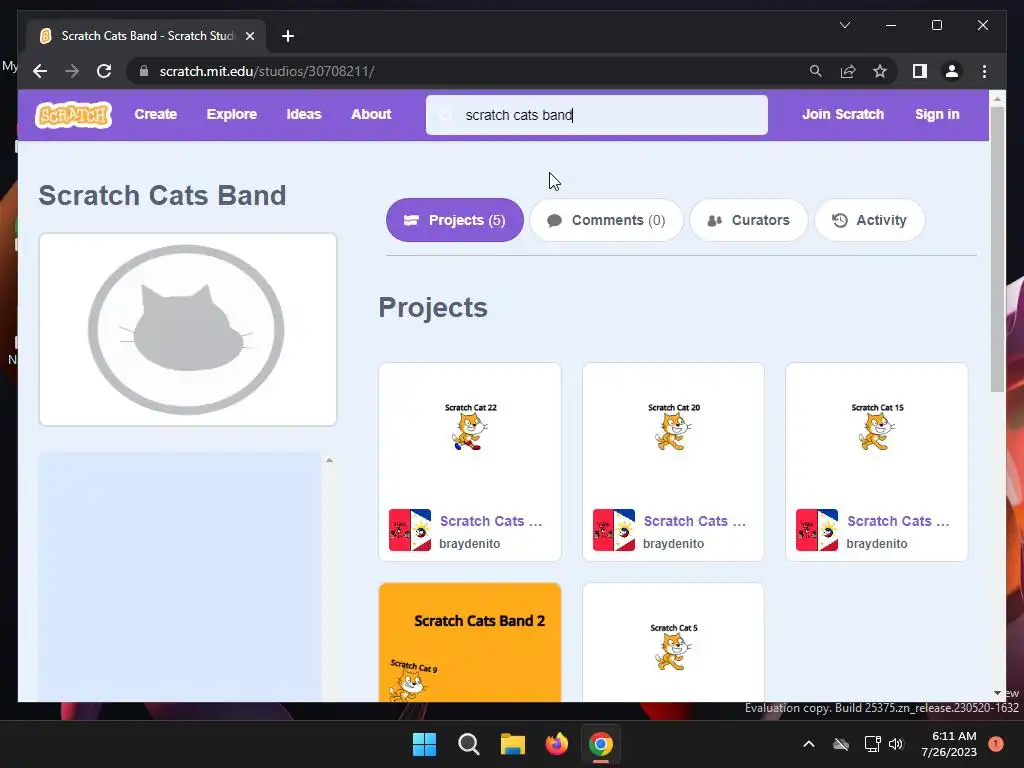Open the Scratch Cat 20 project thumbnail
Viewport: 1024px width, 768px height.
point(673,431)
